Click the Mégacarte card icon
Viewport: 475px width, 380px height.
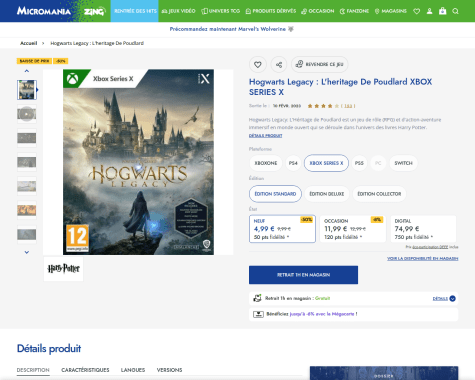click(x=258, y=314)
